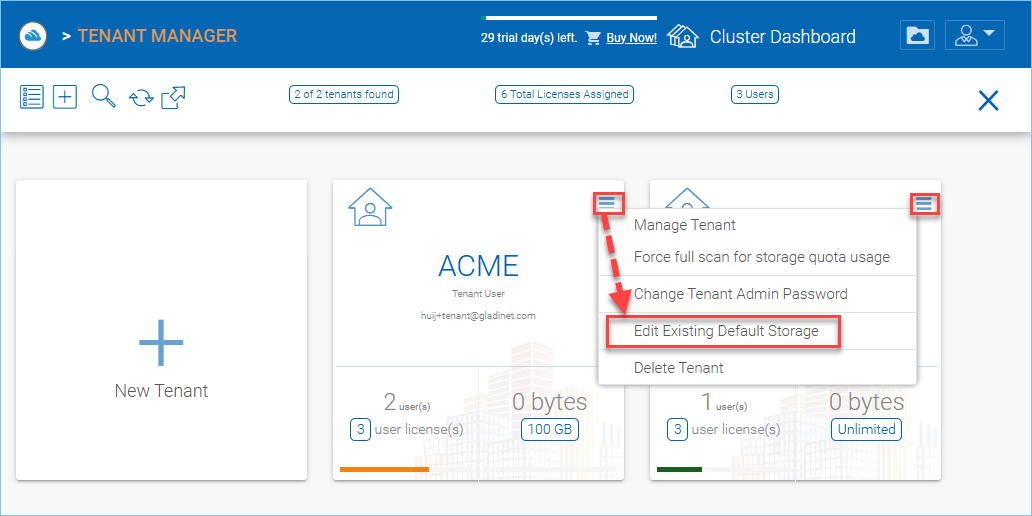Click the export arrow toolbar icon
This screenshot has height=516, width=1032.
(174, 97)
